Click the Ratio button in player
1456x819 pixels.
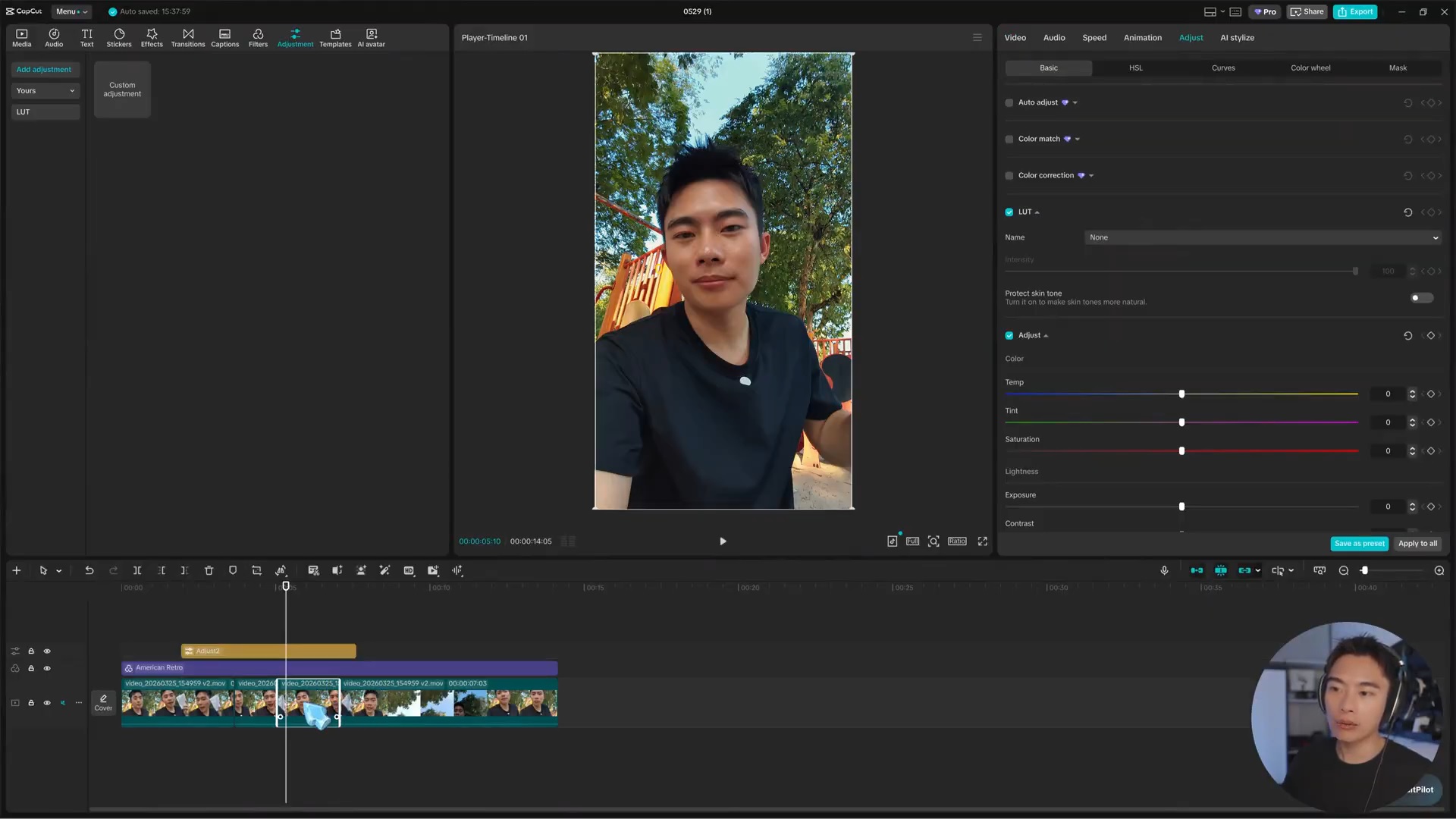click(x=957, y=541)
